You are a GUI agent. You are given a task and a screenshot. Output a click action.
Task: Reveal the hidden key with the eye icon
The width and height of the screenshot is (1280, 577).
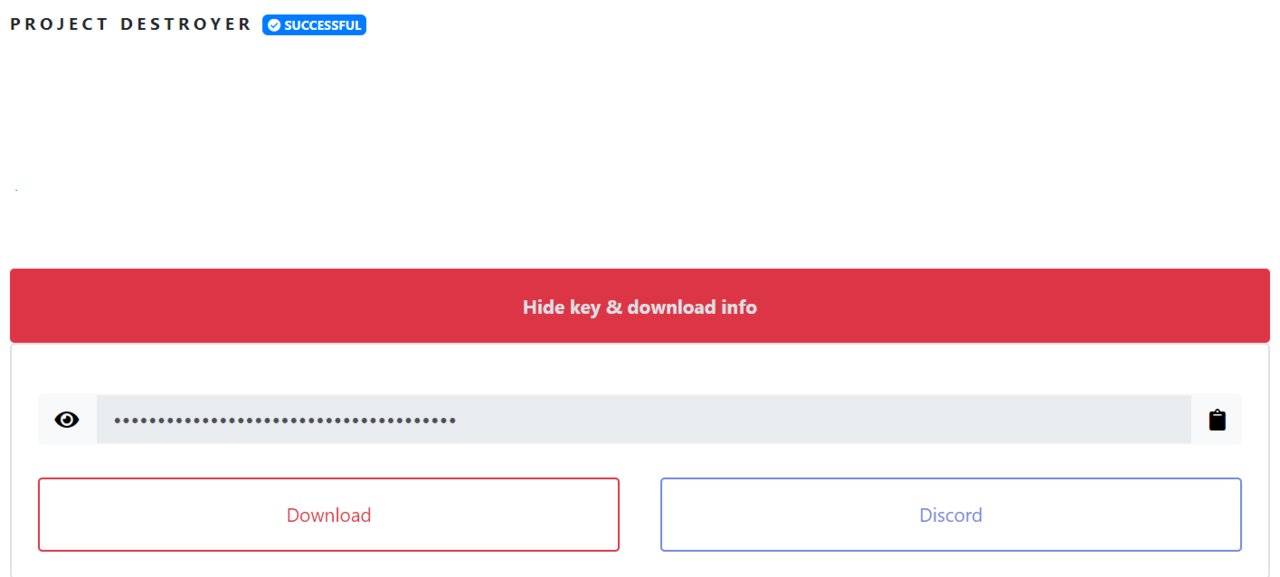[x=67, y=420]
